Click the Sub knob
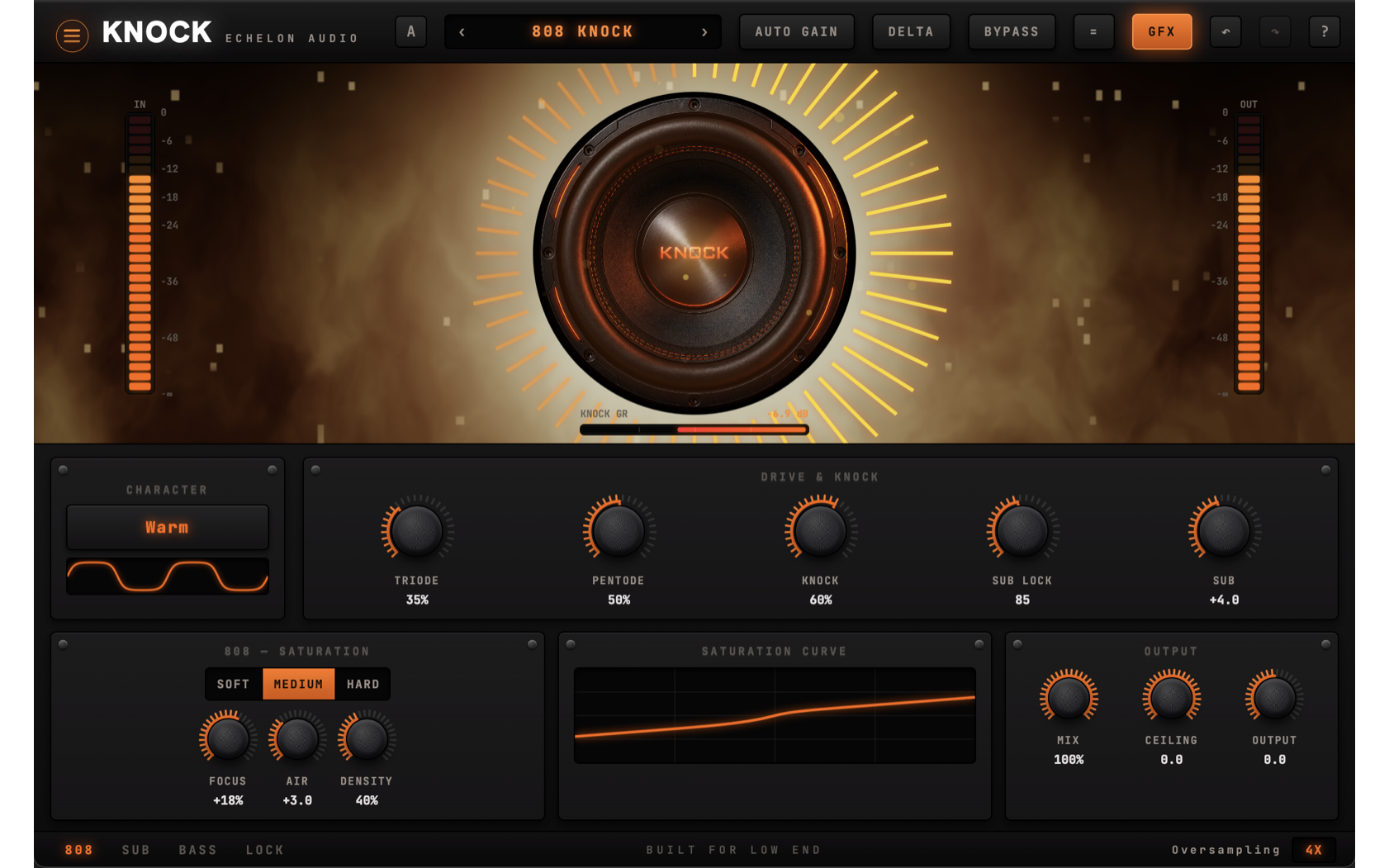The image size is (1389, 868). point(1224,530)
